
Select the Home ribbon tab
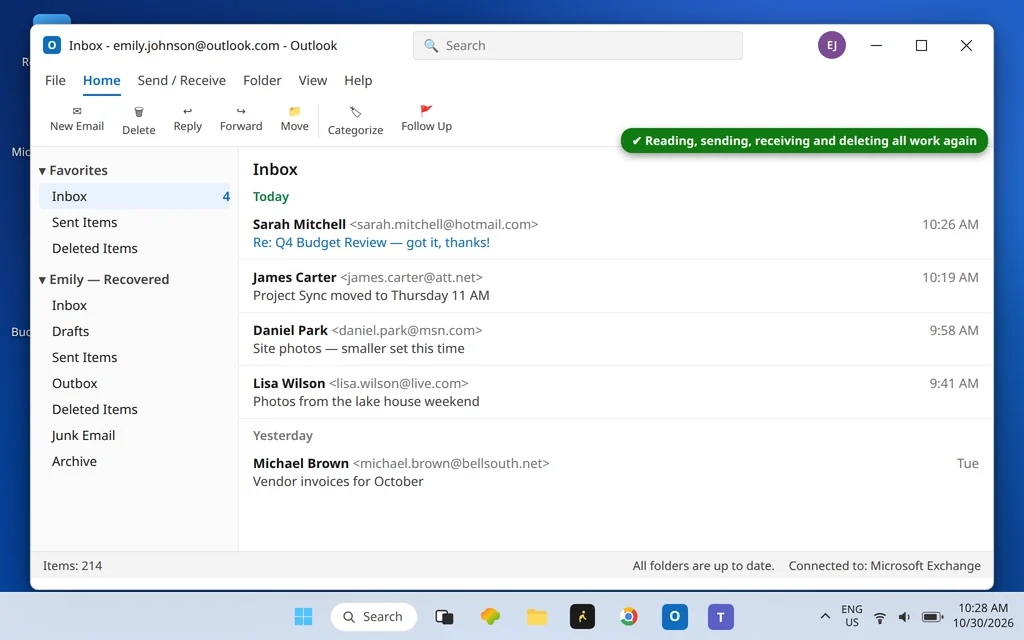coord(101,80)
